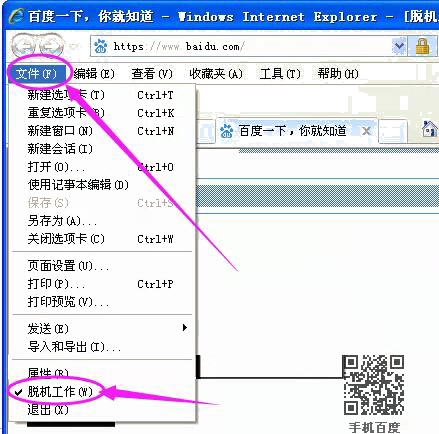Select 打印预览(V)... menu entry
439x434 pixels.
click(x=102, y=302)
